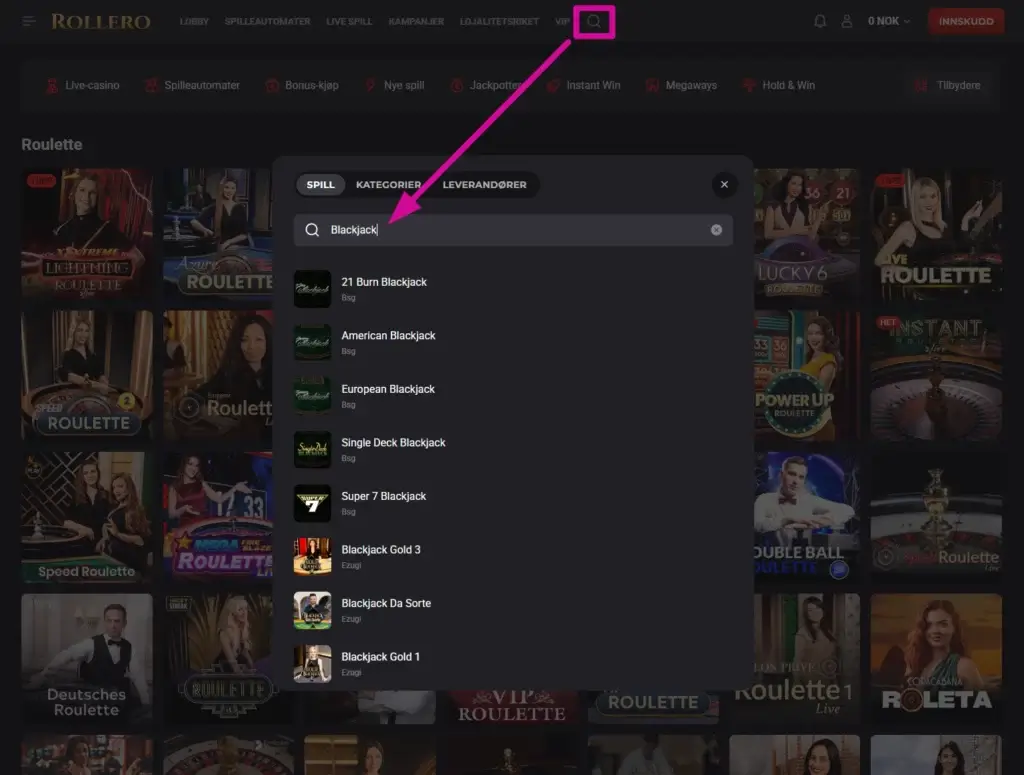Open the European Blackjack result

point(513,396)
